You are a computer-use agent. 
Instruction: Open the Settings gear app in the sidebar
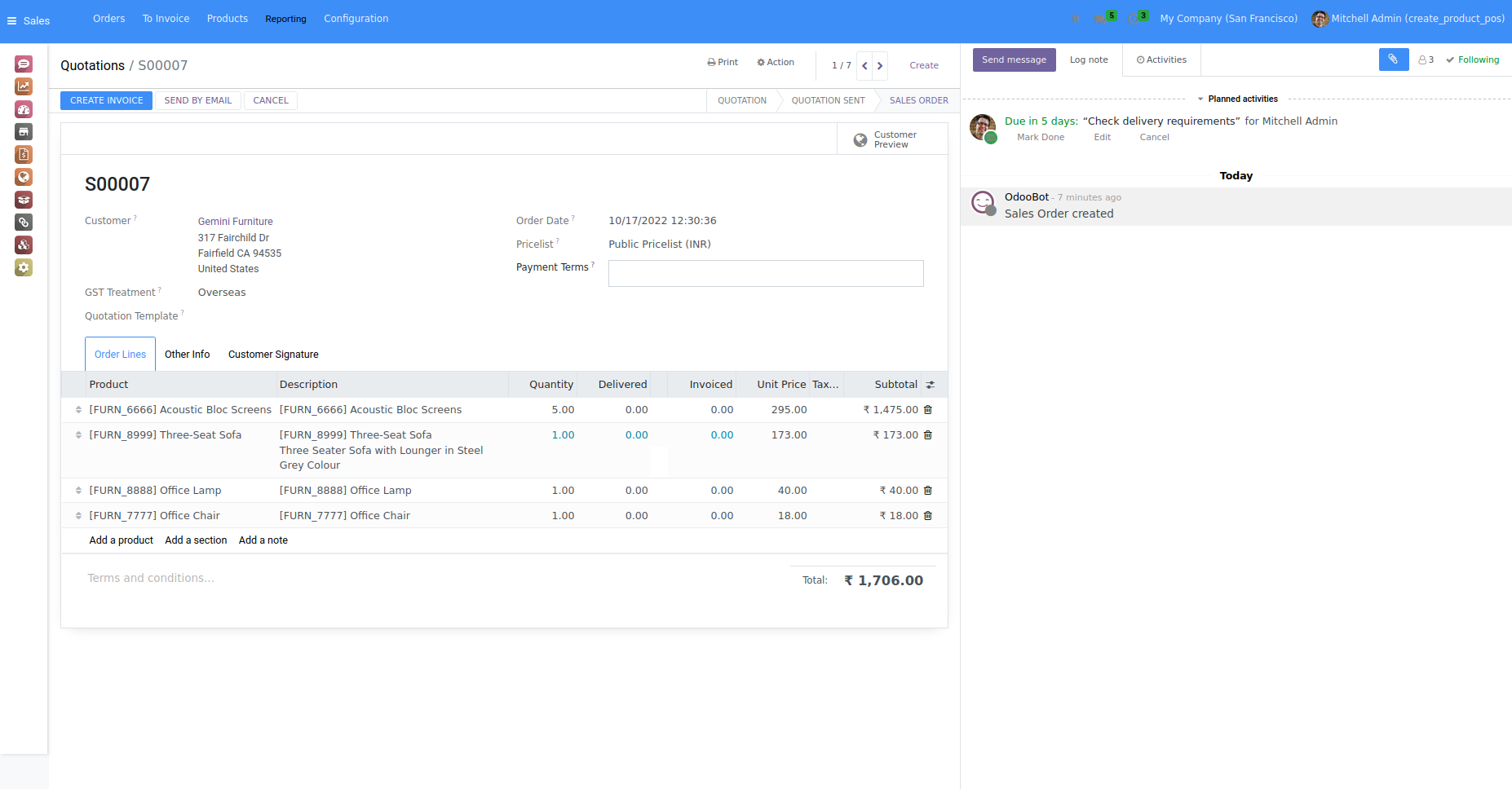(24, 267)
